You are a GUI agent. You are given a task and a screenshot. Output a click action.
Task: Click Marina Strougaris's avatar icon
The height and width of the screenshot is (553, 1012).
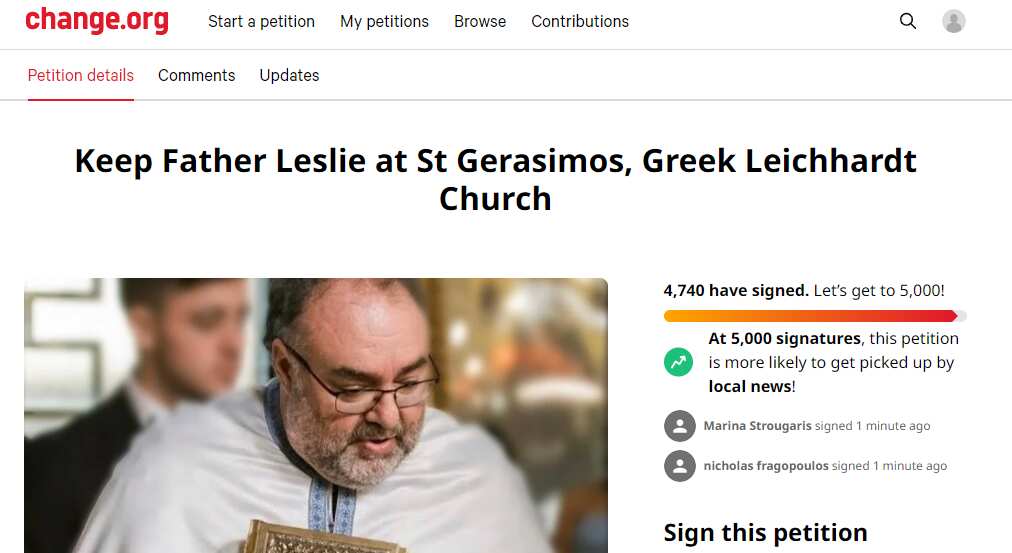click(x=680, y=426)
